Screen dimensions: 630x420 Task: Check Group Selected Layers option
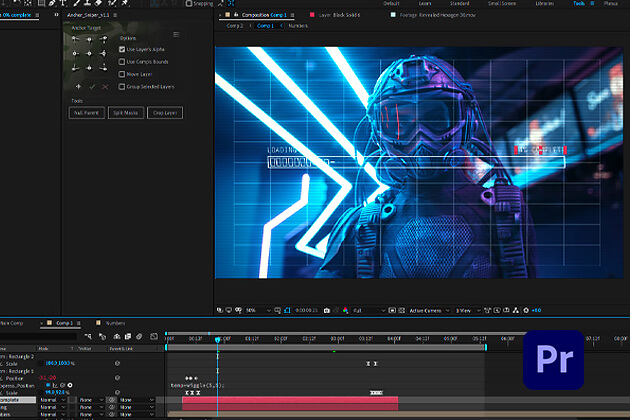tap(122, 86)
